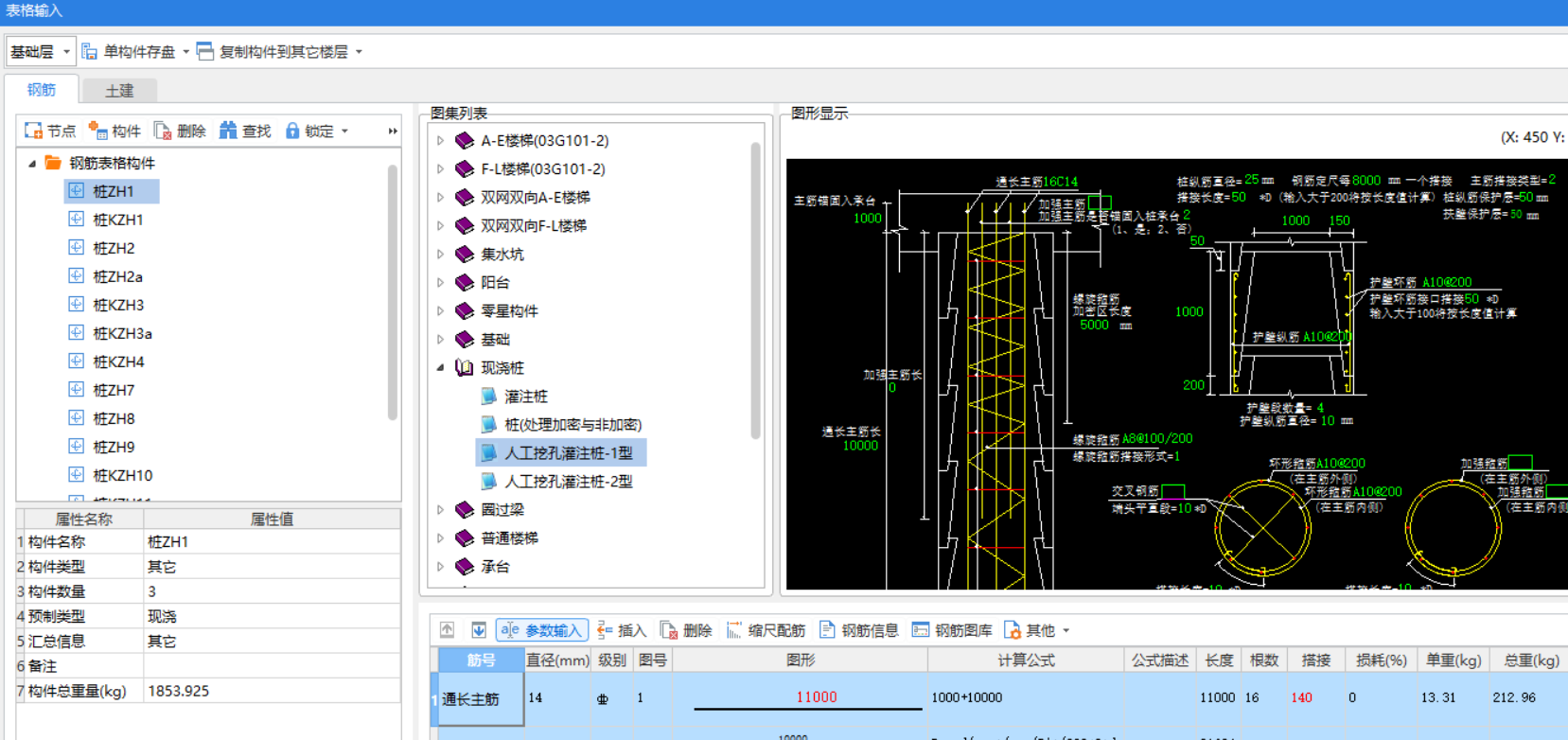Image resolution: width=1568 pixels, height=740 pixels.
Task: Move rebar row down with arrow icon
Action: click(479, 630)
